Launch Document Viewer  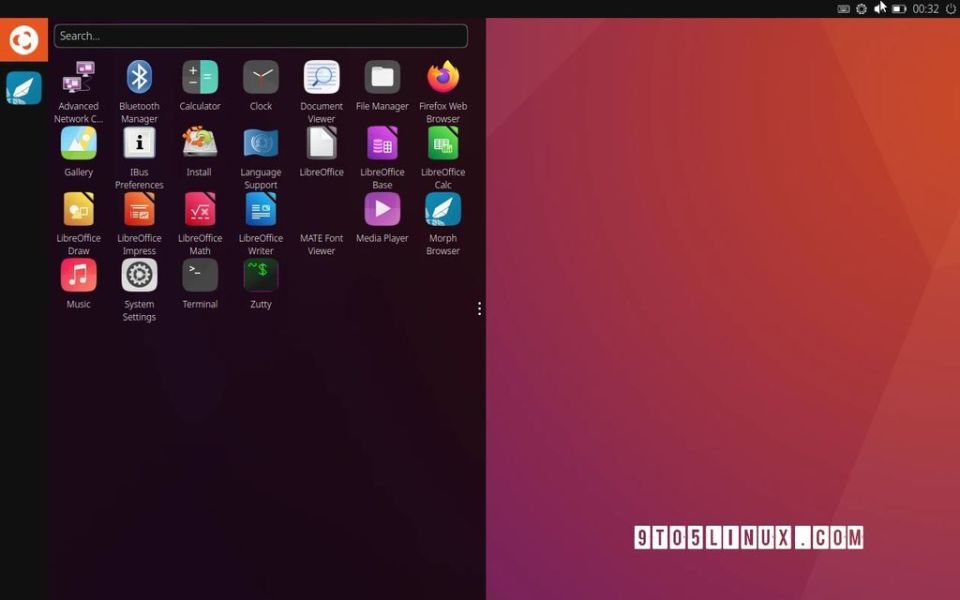tap(321, 77)
